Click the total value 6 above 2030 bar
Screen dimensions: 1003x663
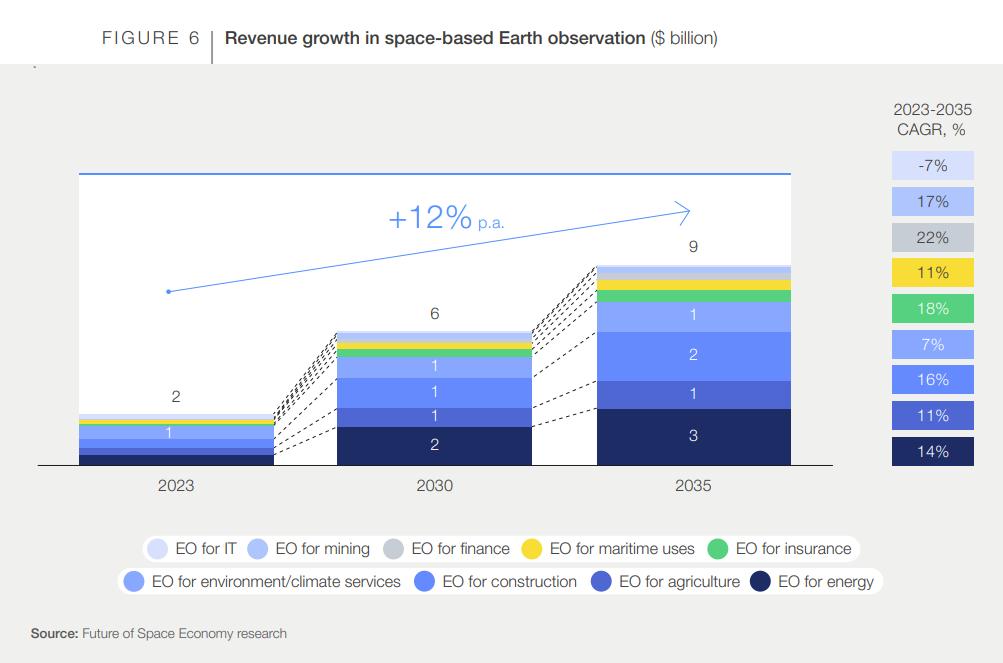point(434,314)
